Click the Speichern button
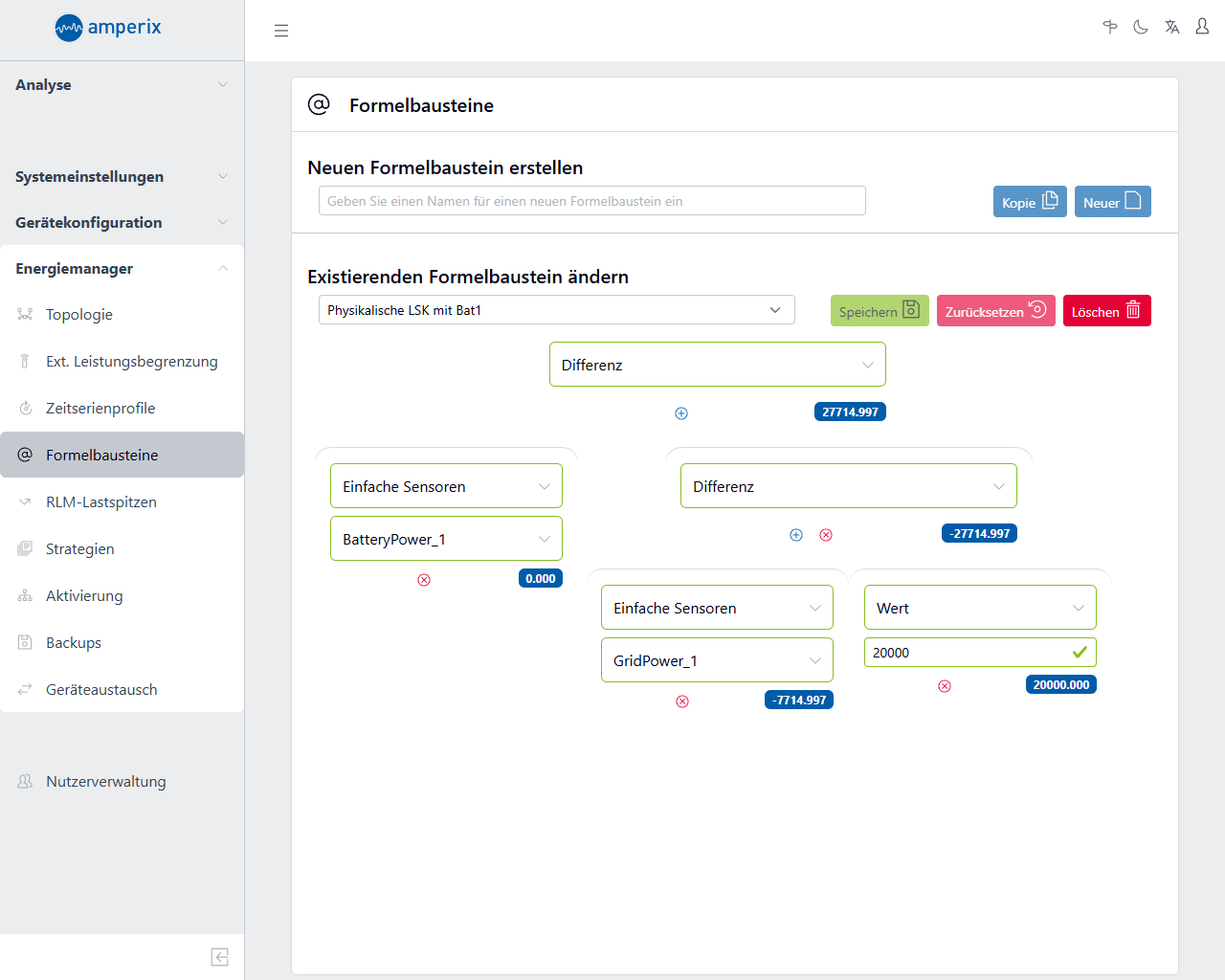 879,311
